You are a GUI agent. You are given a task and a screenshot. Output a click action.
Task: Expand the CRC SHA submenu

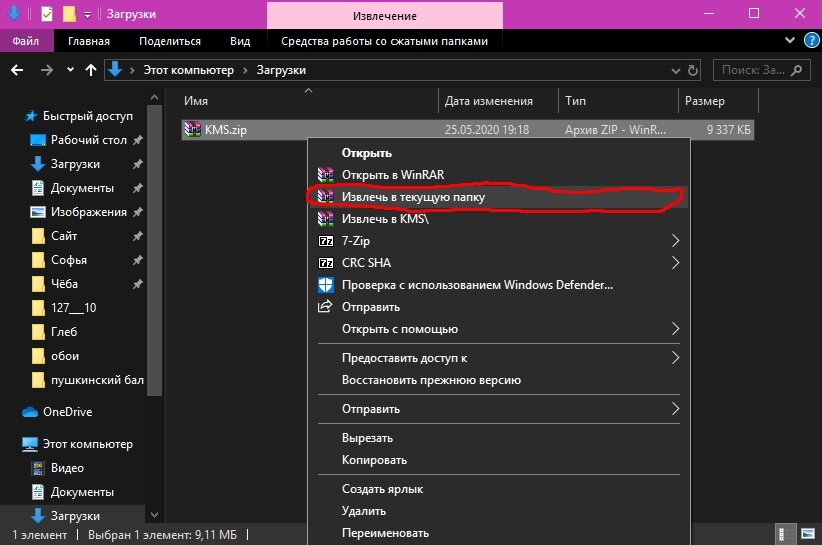[499, 263]
